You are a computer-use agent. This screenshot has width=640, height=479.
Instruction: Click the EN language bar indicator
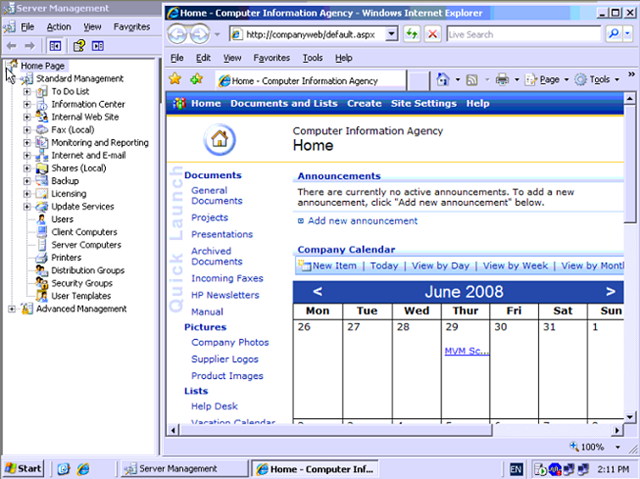click(x=516, y=469)
